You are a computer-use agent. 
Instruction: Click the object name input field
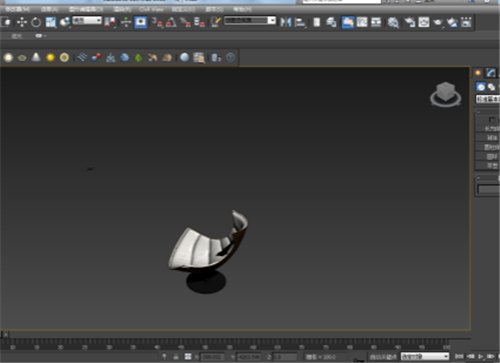[x=489, y=189]
